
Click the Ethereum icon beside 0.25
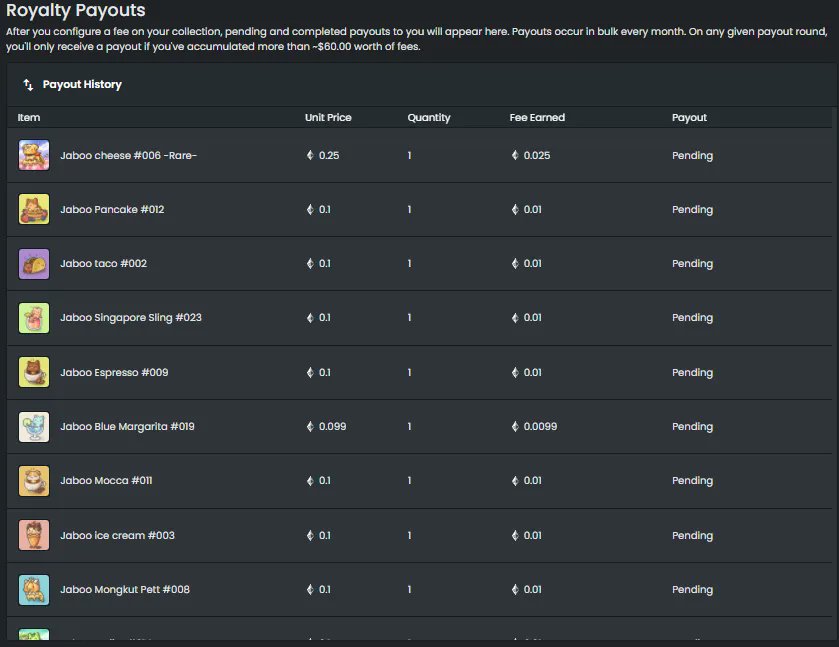coord(310,155)
